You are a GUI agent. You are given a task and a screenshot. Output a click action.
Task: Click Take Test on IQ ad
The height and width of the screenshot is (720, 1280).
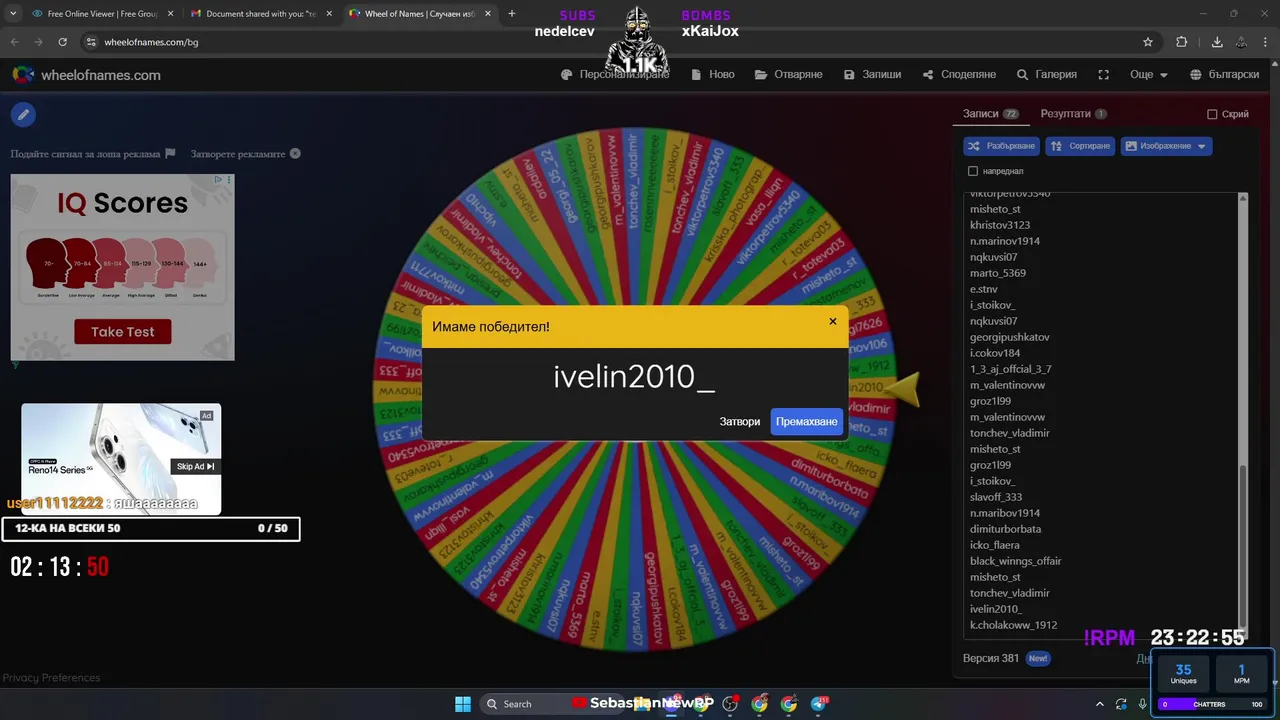122,332
